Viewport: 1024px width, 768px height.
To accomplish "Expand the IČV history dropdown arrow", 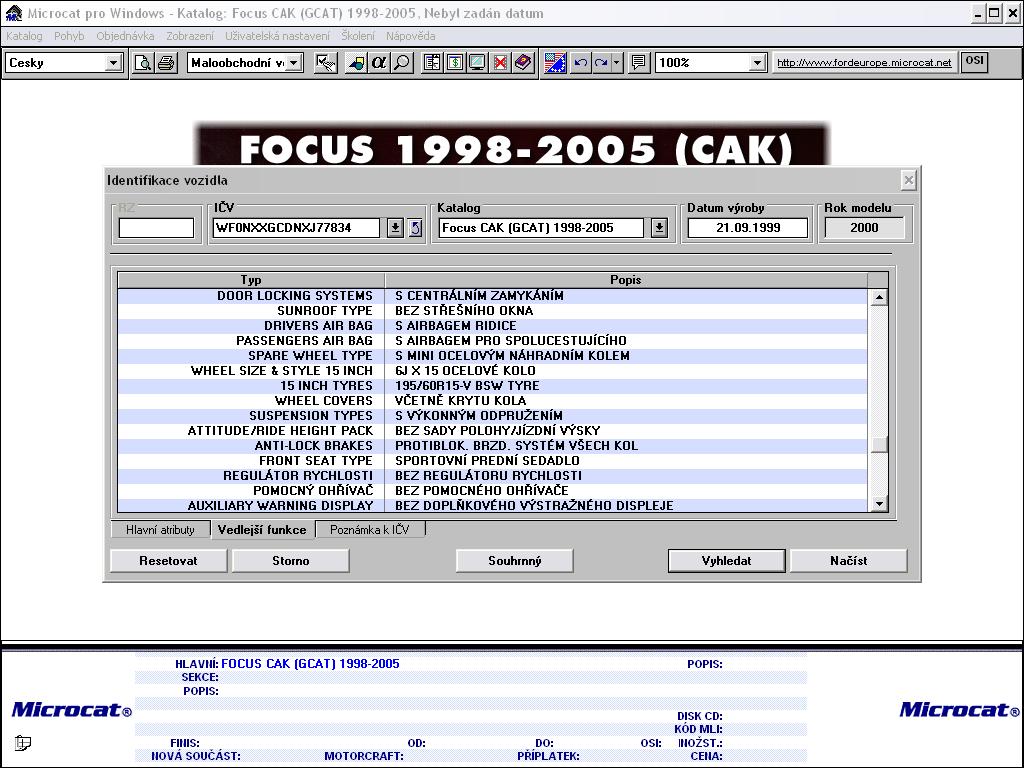I will coord(395,228).
